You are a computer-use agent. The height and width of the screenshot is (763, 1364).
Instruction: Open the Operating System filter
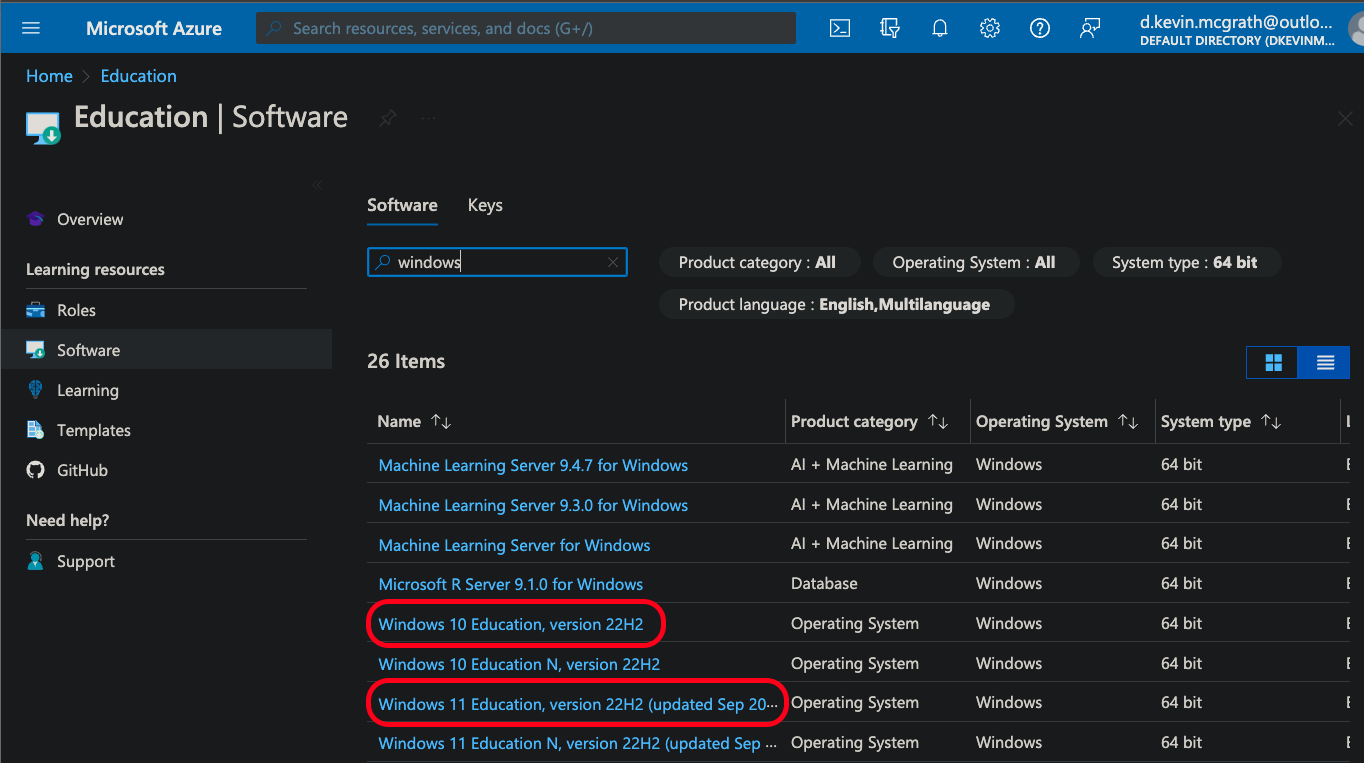point(974,263)
